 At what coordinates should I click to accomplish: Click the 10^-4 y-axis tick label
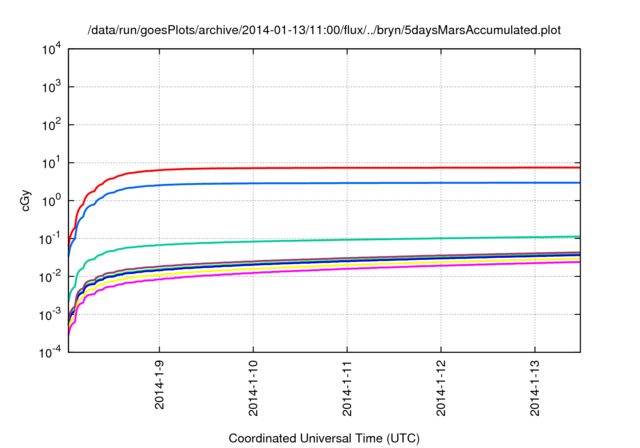pyautogui.click(x=50, y=351)
